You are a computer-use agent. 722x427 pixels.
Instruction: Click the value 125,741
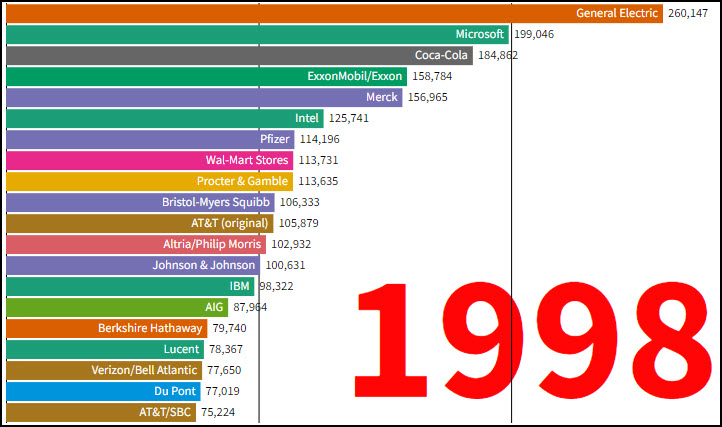coord(349,118)
